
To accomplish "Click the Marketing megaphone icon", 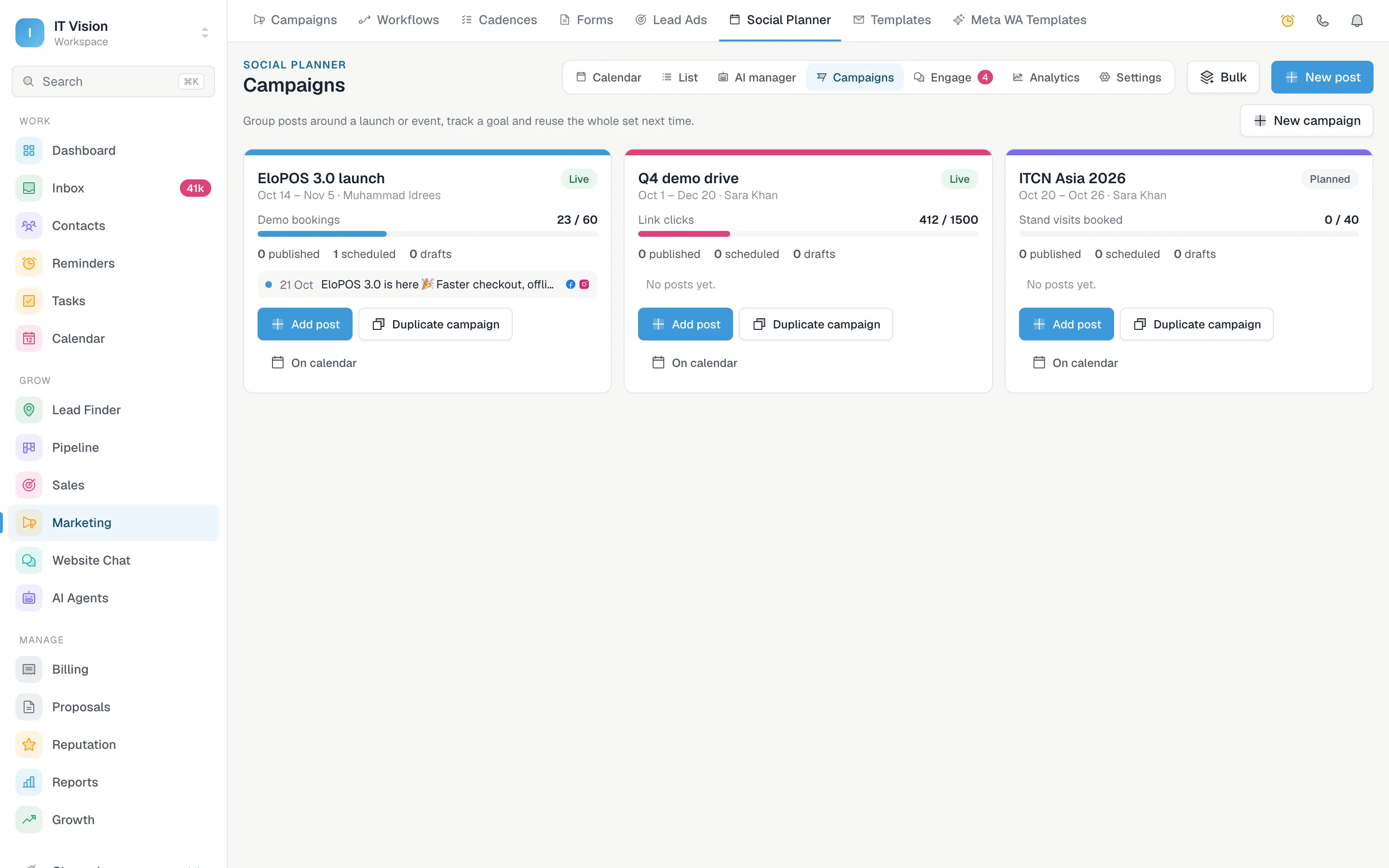I will tap(29, 523).
